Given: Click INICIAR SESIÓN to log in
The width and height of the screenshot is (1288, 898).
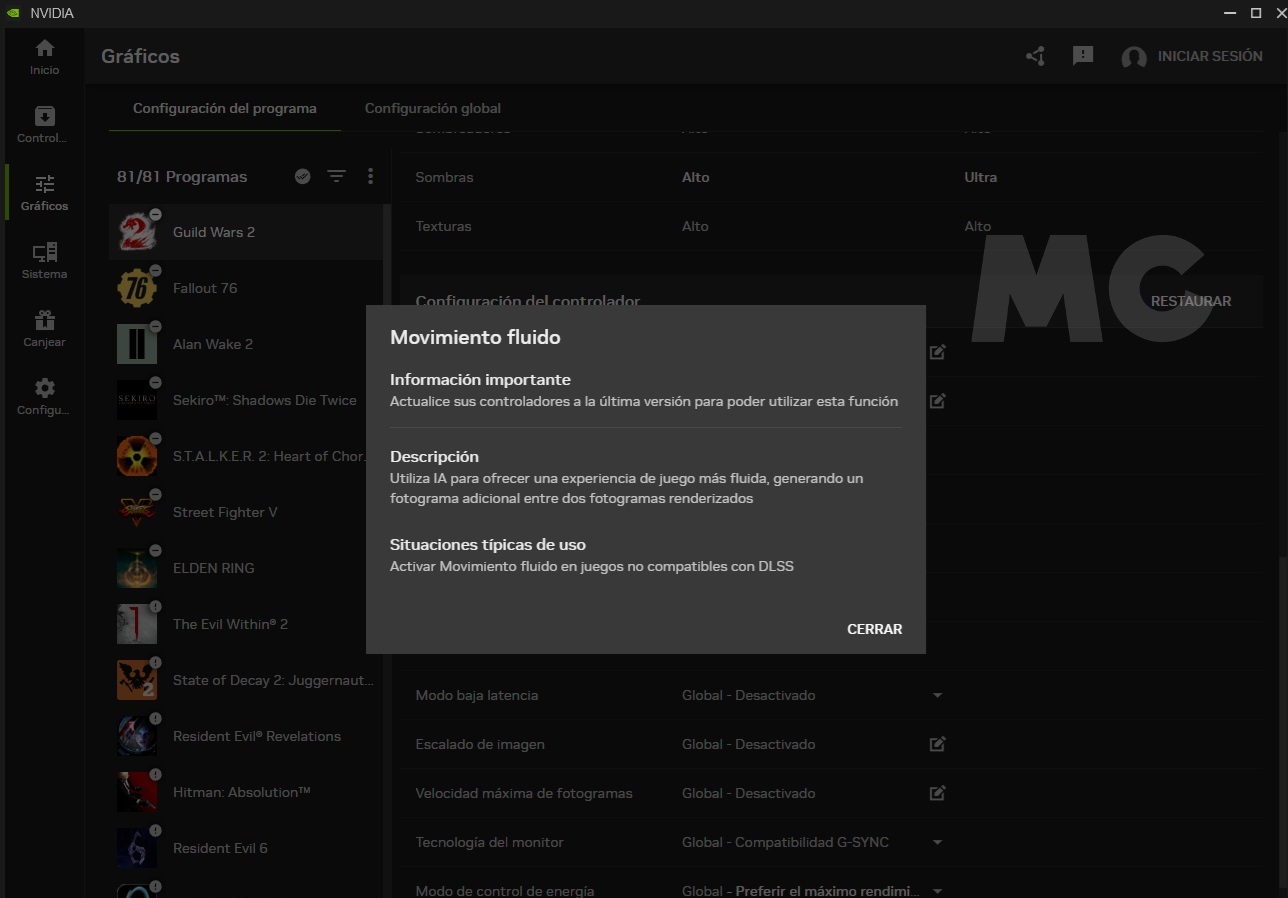Looking at the screenshot, I should click(x=1209, y=56).
